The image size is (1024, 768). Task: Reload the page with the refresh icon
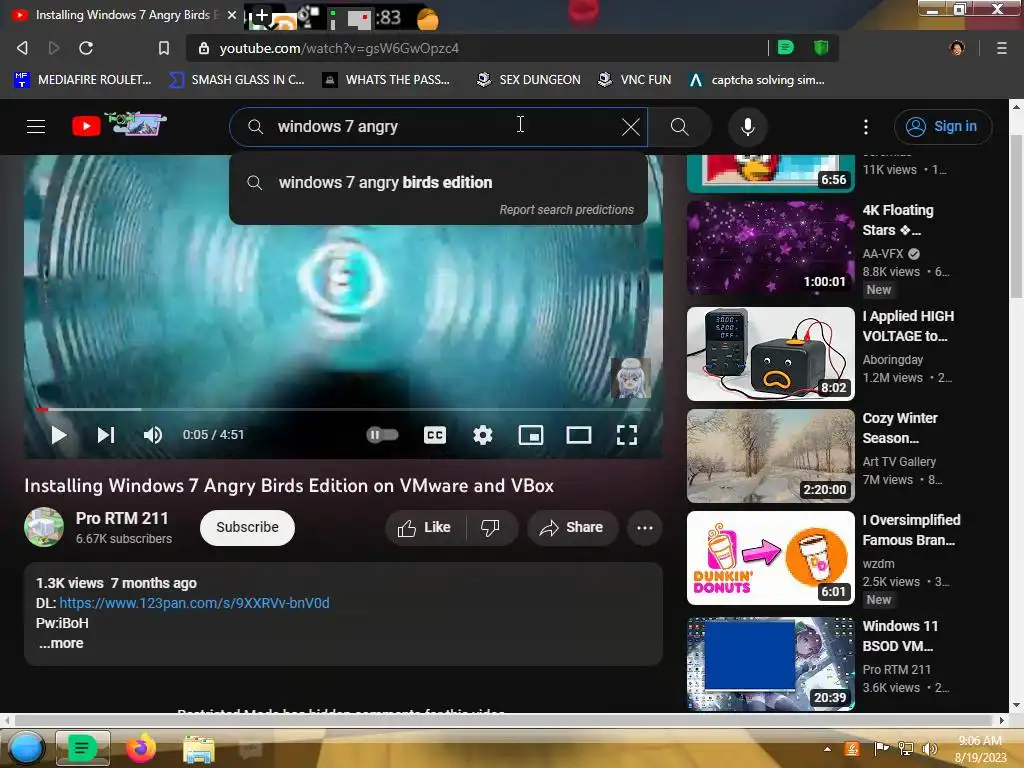[x=86, y=48]
